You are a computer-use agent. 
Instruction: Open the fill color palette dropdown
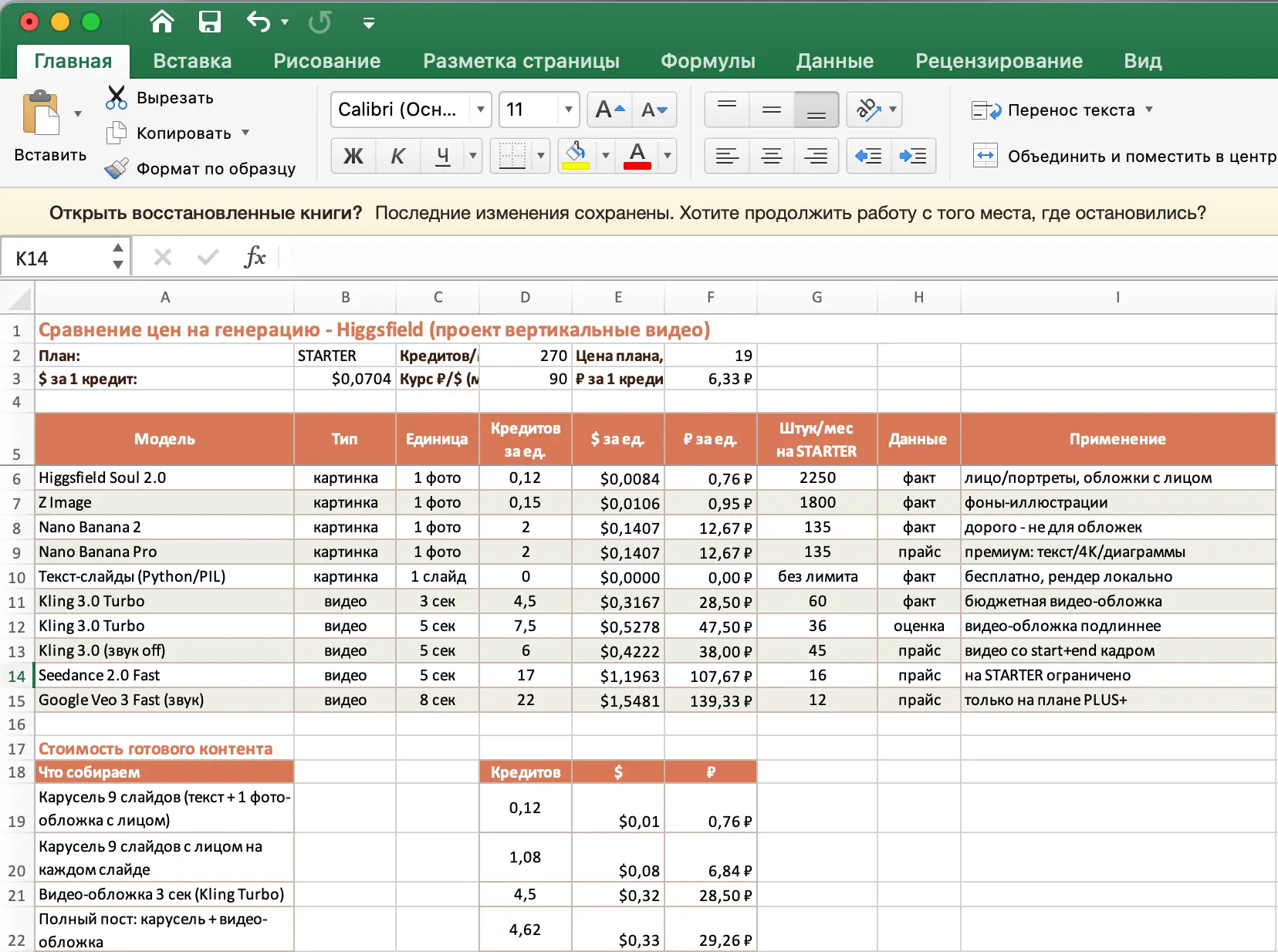pos(606,156)
